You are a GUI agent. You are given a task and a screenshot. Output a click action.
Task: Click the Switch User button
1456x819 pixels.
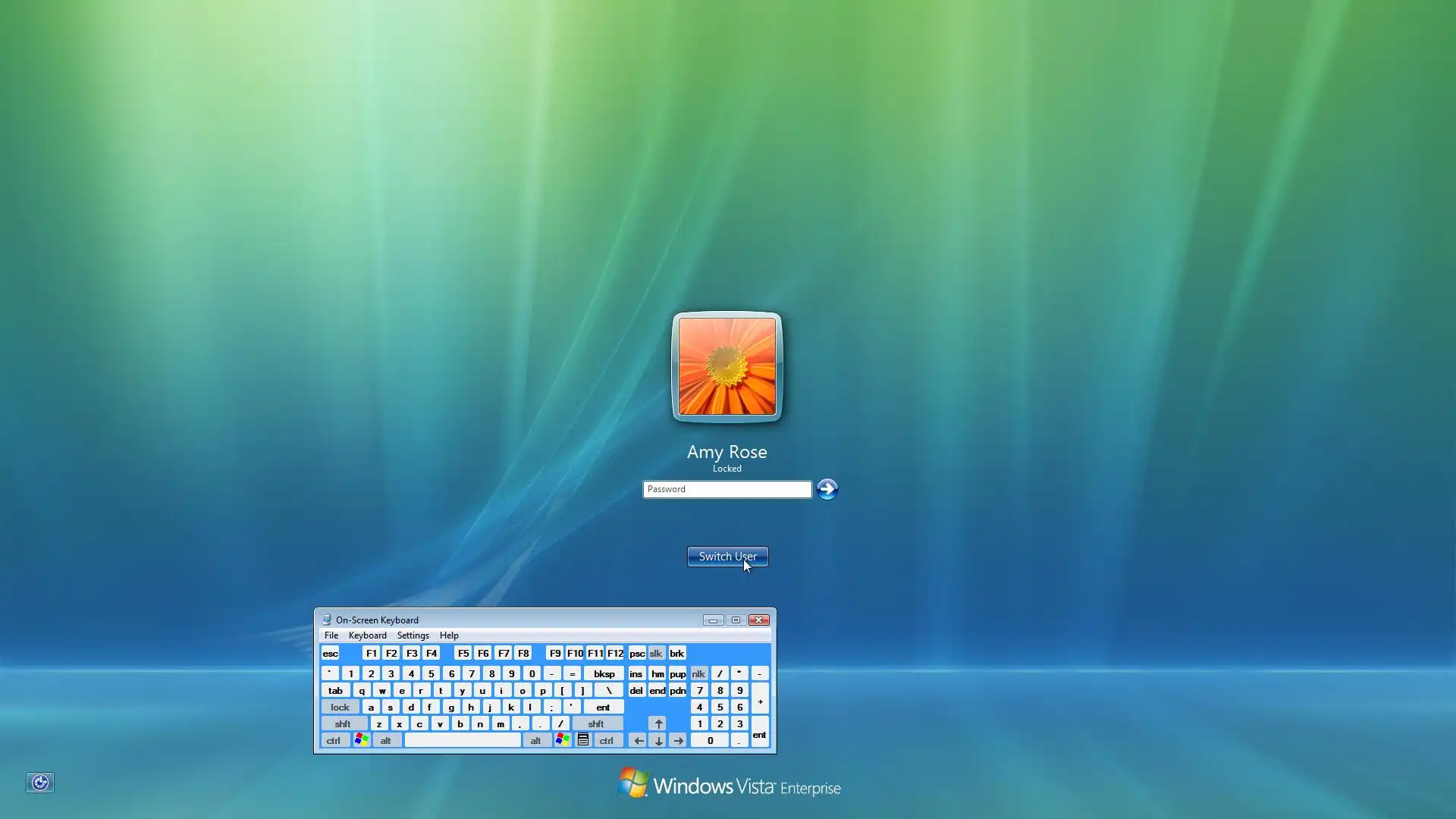(727, 557)
